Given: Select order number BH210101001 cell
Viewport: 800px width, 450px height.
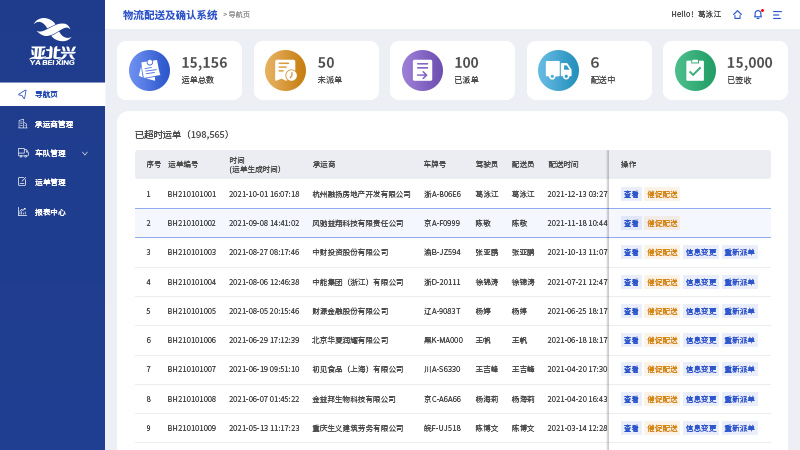Looking at the screenshot, I should click(192, 194).
